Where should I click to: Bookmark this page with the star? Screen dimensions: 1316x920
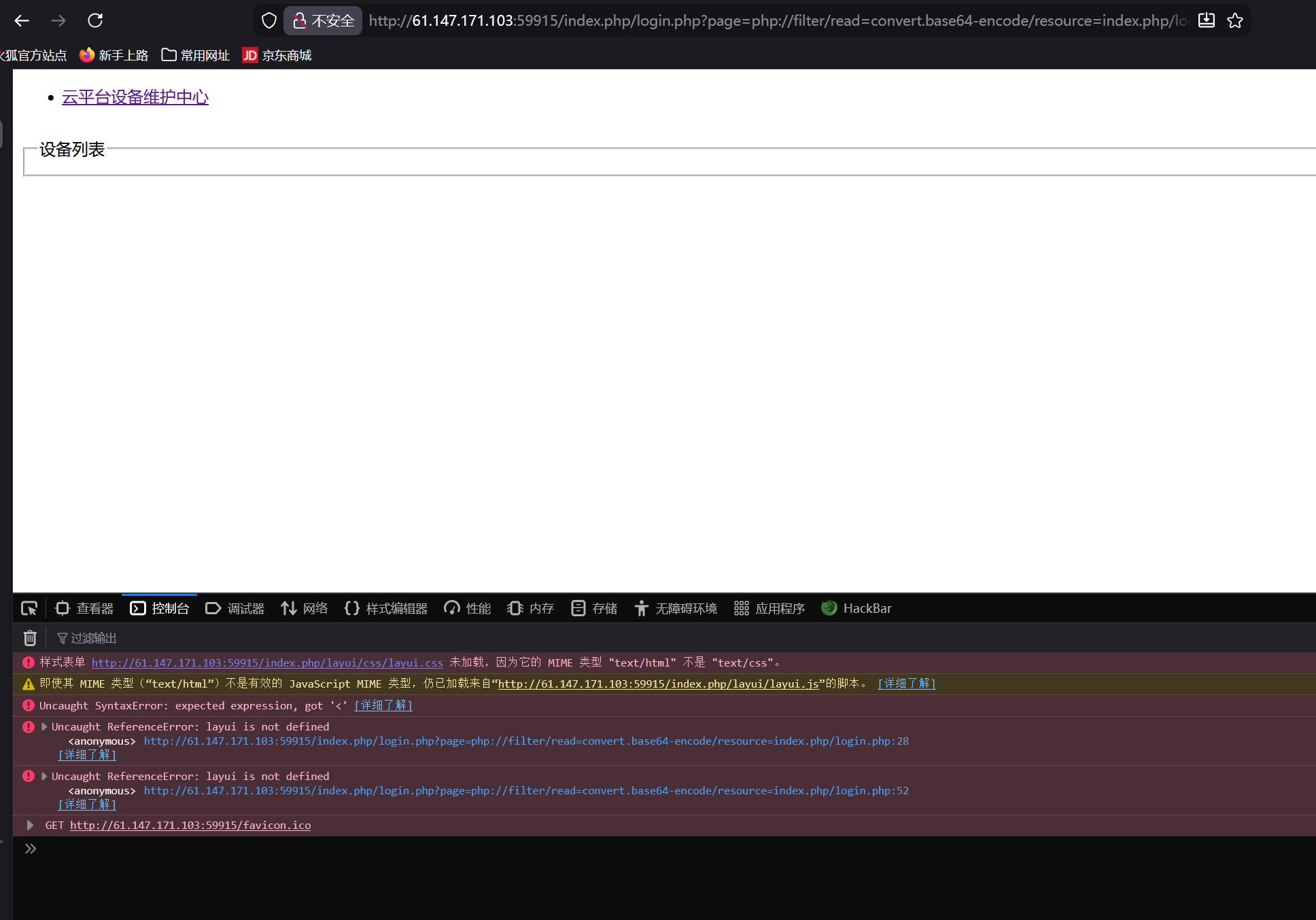1235,20
